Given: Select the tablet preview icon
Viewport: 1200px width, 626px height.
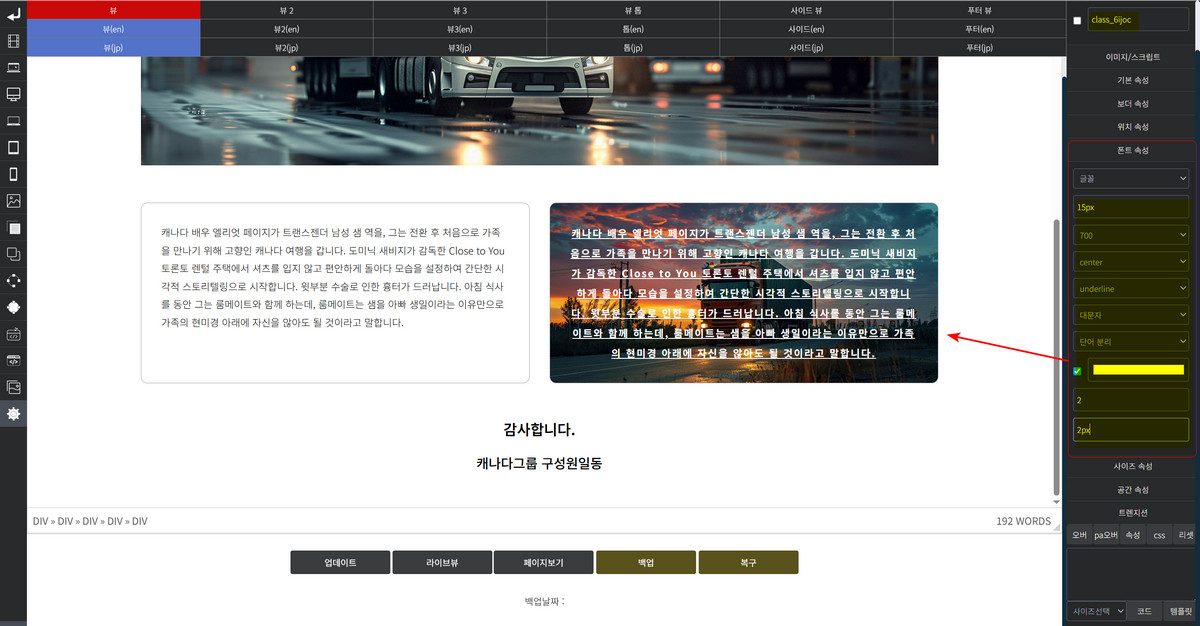Looking at the screenshot, I should [x=13, y=148].
